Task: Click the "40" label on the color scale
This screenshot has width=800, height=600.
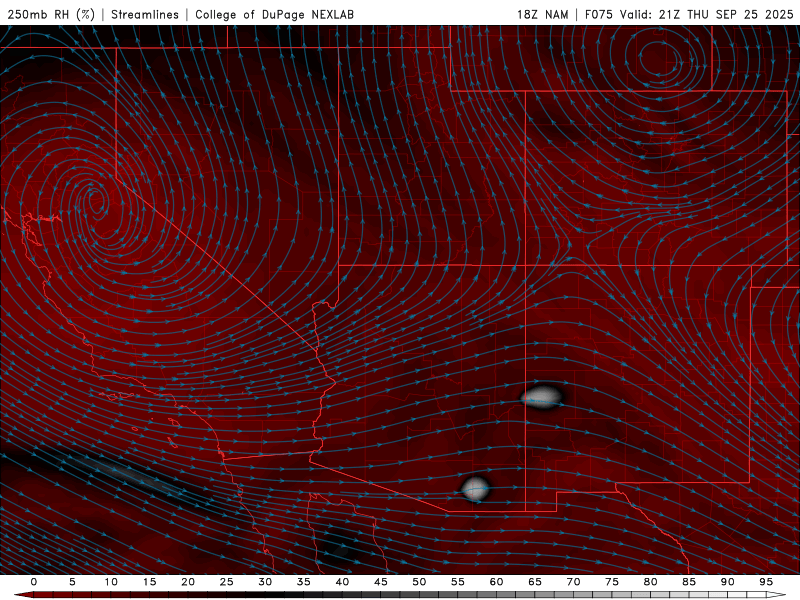Action: pyautogui.click(x=342, y=582)
